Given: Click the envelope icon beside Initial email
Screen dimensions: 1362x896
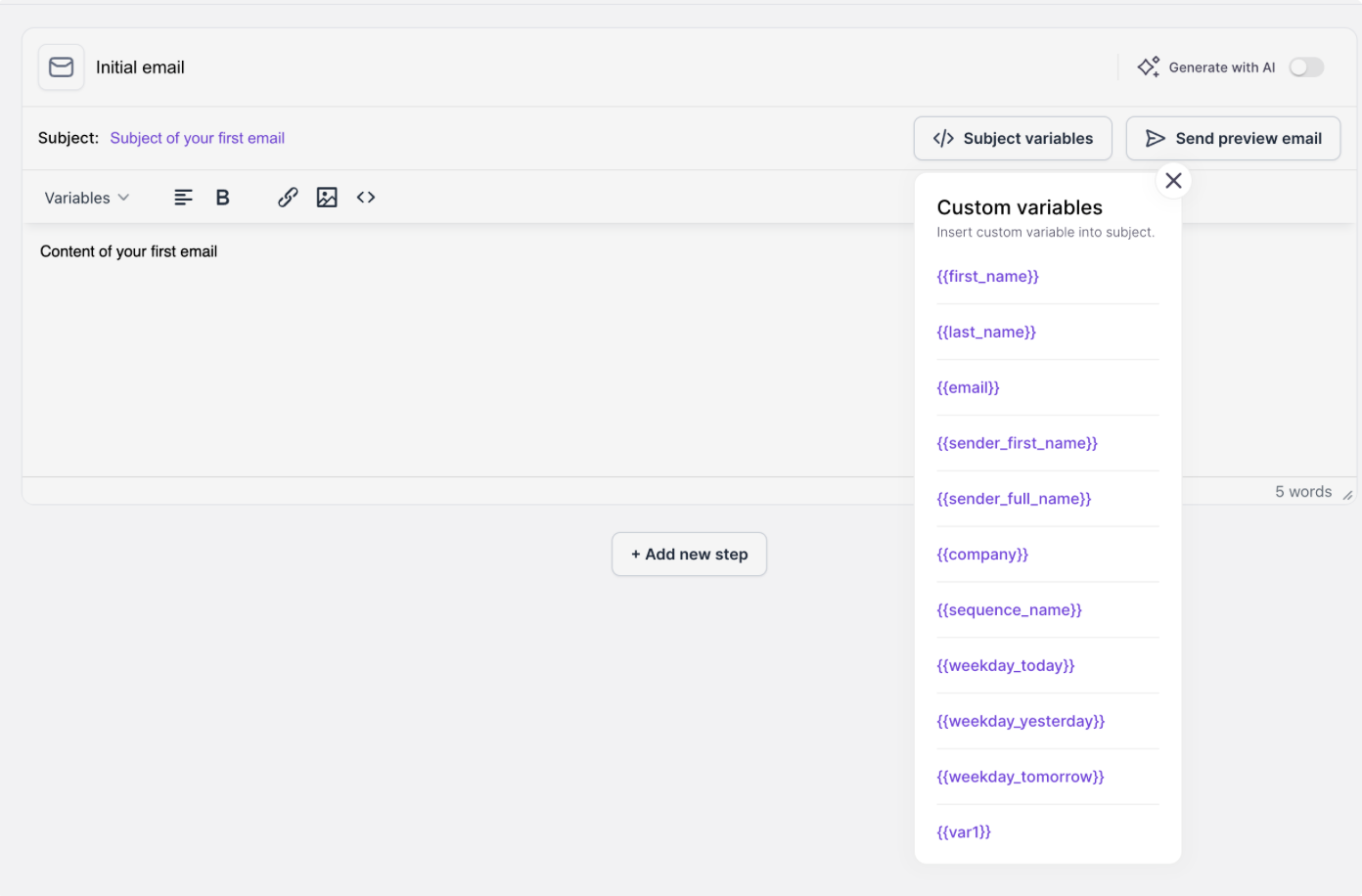Looking at the screenshot, I should 61,67.
